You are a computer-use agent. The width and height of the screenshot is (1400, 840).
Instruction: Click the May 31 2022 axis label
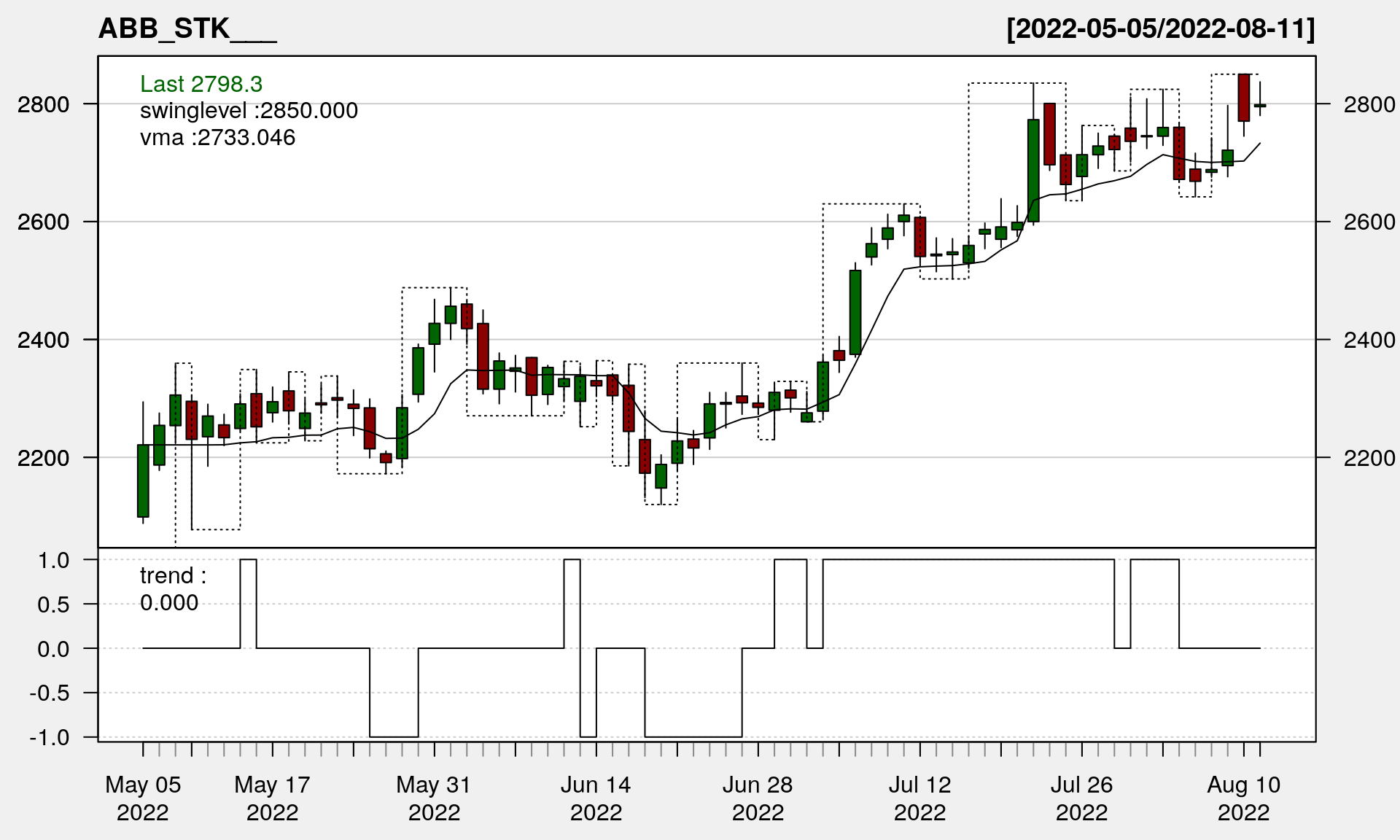[x=434, y=798]
